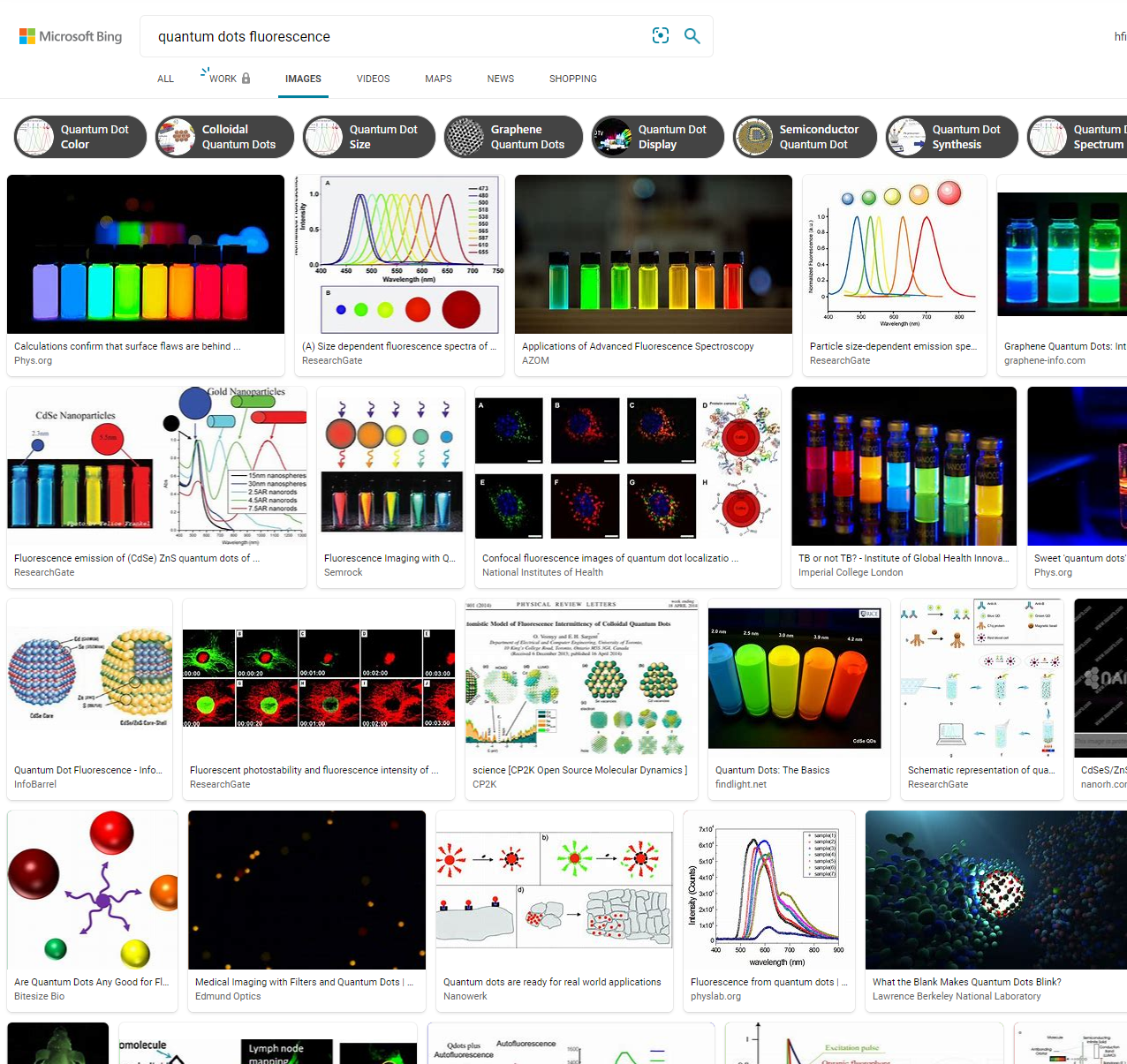The height and width of the screenshot is (1064, 1127).
Task: Open physlab.org intensity spectrum graph
Action: 769,890
